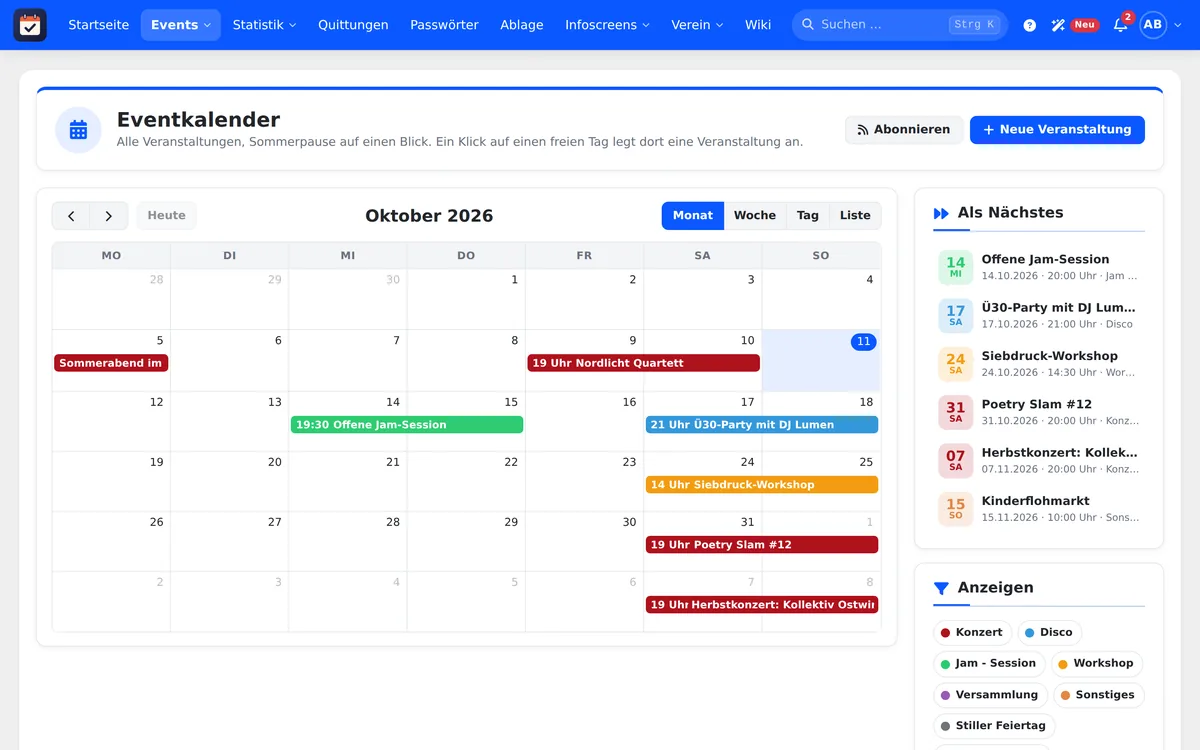This screenshot has width=1200, height=750.
Task: Toggle the Stiller Feiertag filter
Action: pos(994,726)
